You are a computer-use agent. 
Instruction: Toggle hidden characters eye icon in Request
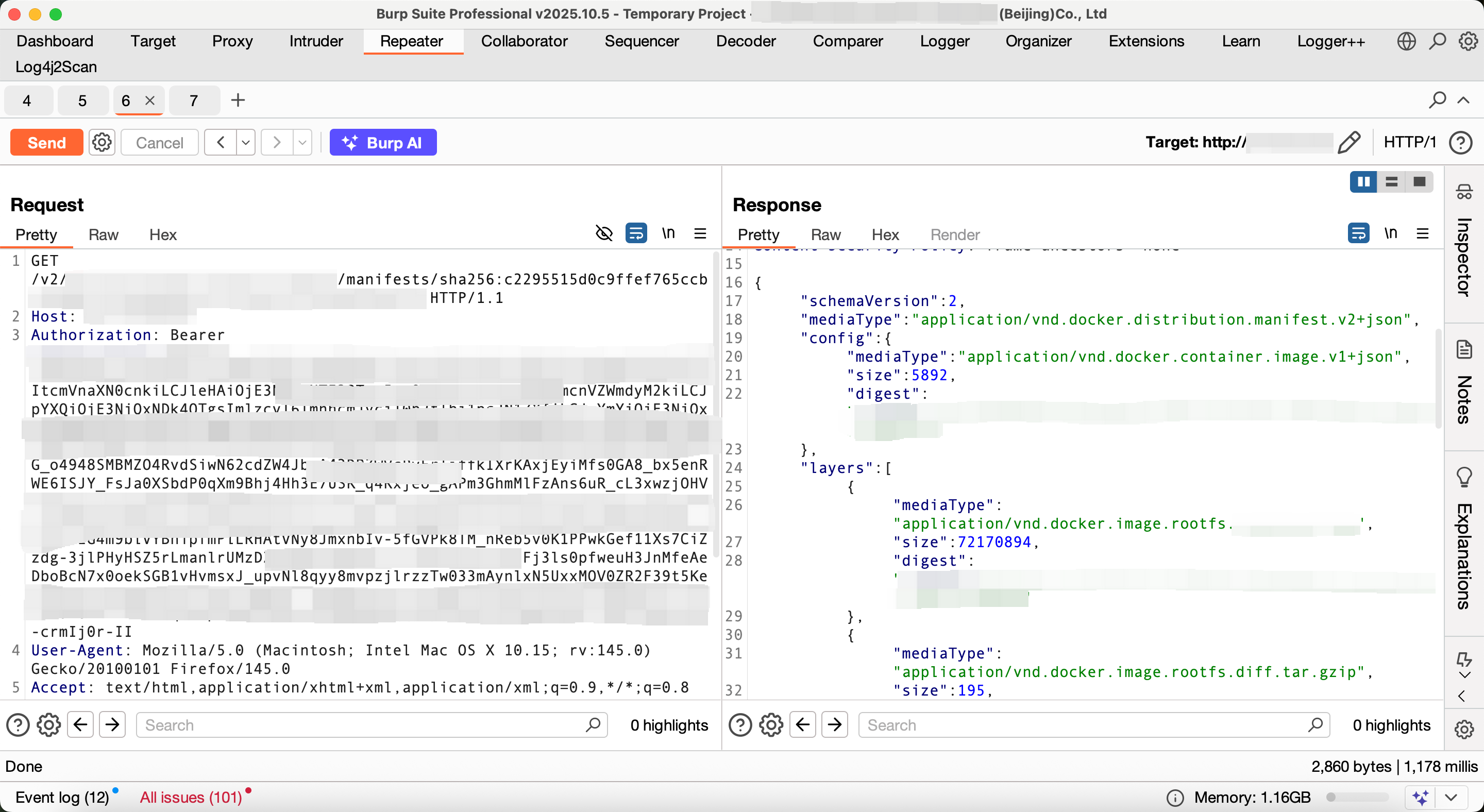[x=604, y=234]
